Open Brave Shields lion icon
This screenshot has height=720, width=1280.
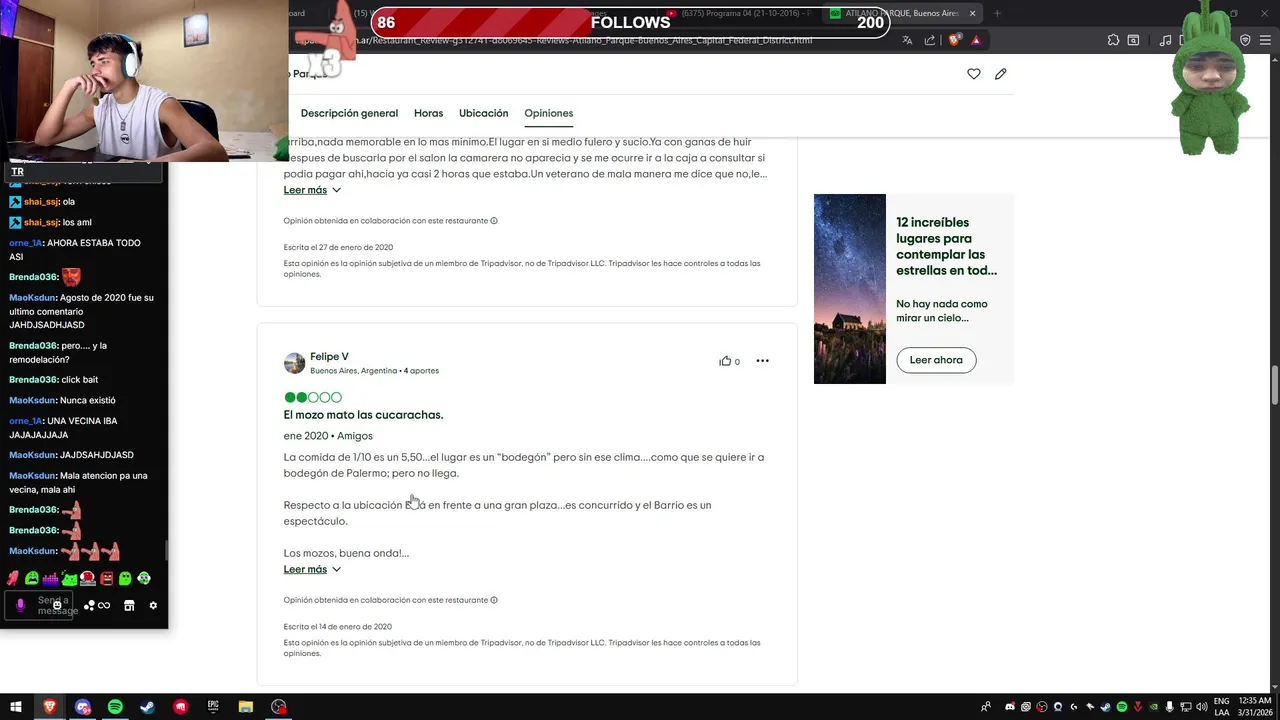click(954, 40)
